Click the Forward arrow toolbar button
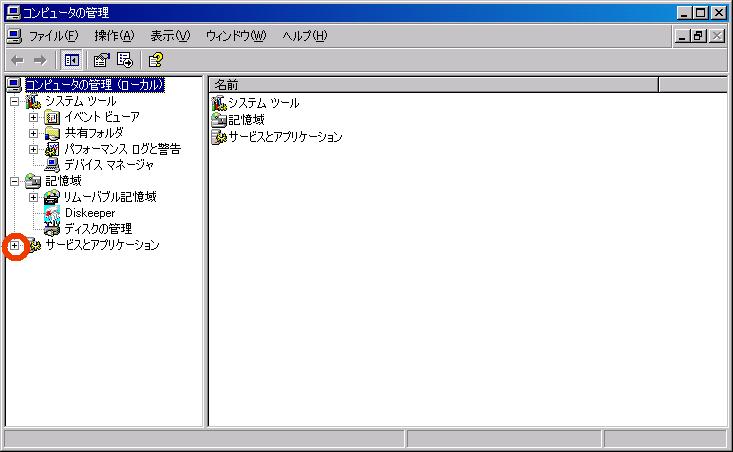This screenshot has width=733, height=452. pyautogui.click(x=40, y=60)
